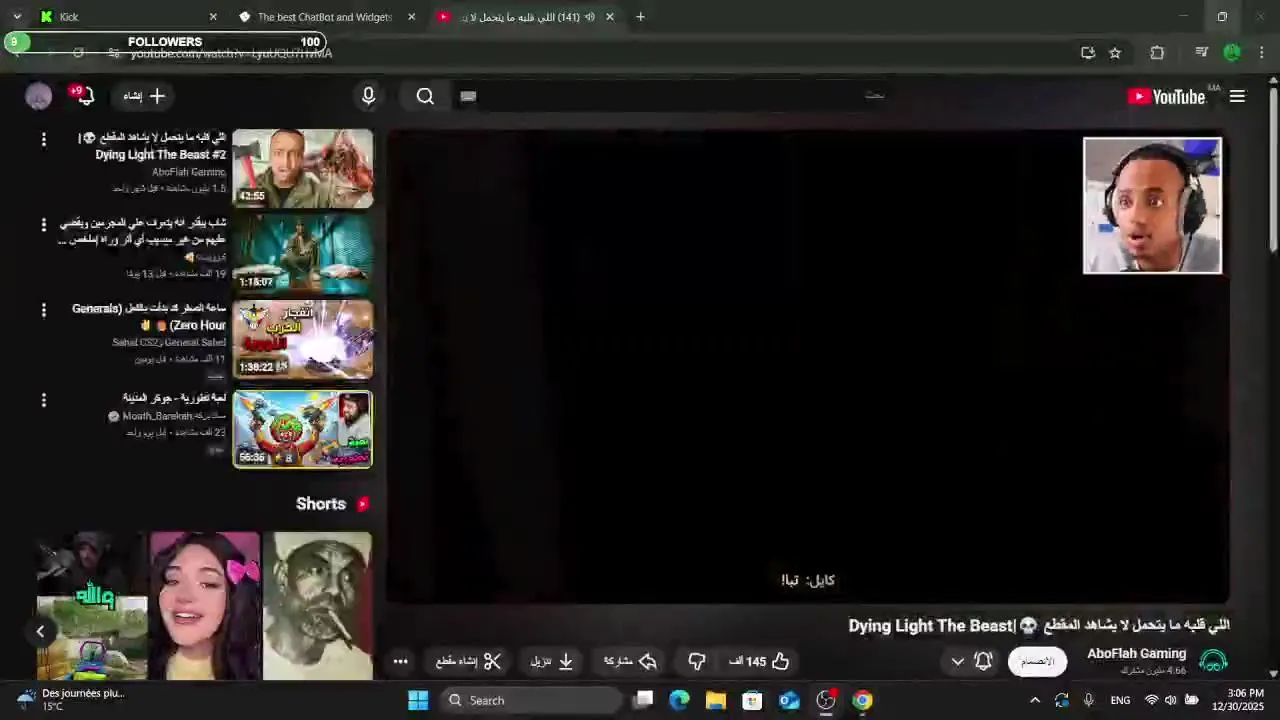Download the video with download arrow button
Viewport: 1280px width, 720px height.
point(552,661)
